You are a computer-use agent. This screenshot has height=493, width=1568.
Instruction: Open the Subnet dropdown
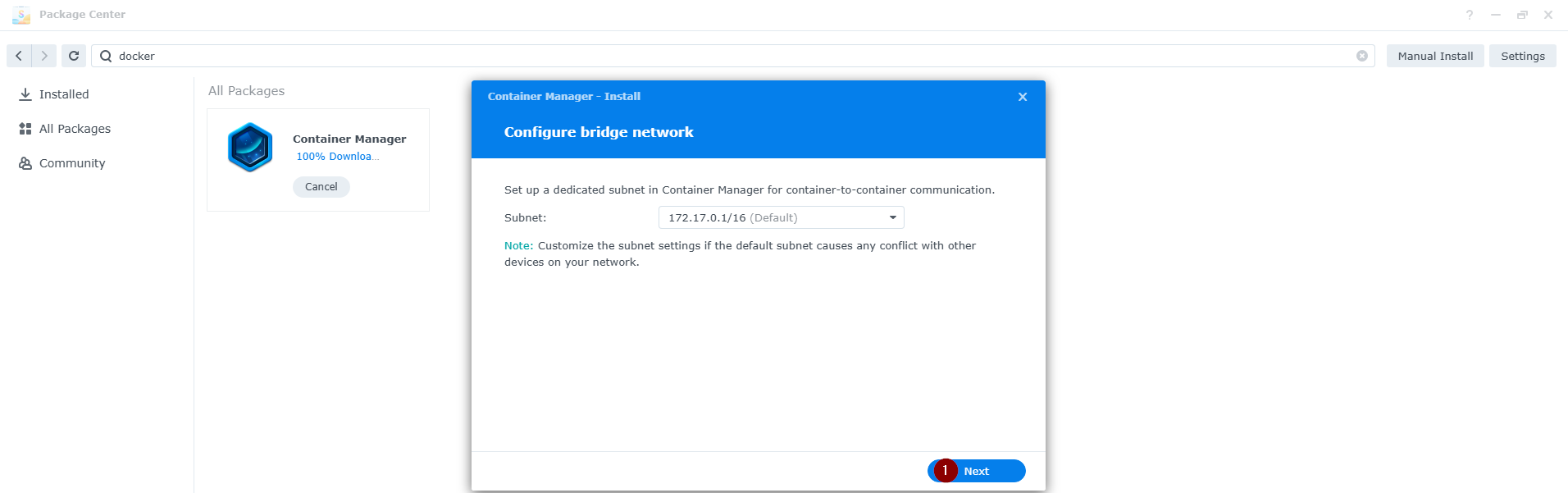(781, 217)
